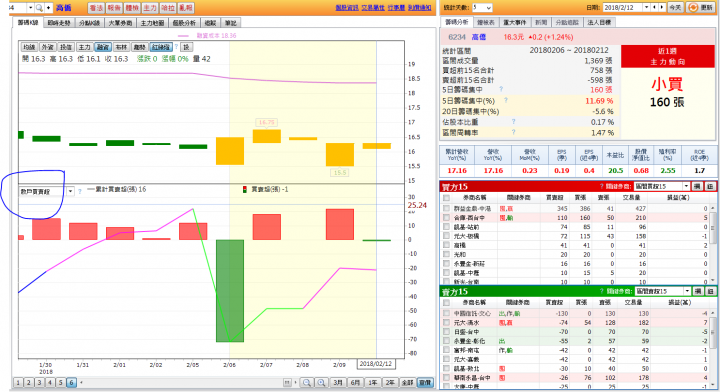Open the 交易屬性 link
This screenshot has width=720, height=392.
pyautogui.click(x=372, y=8)
